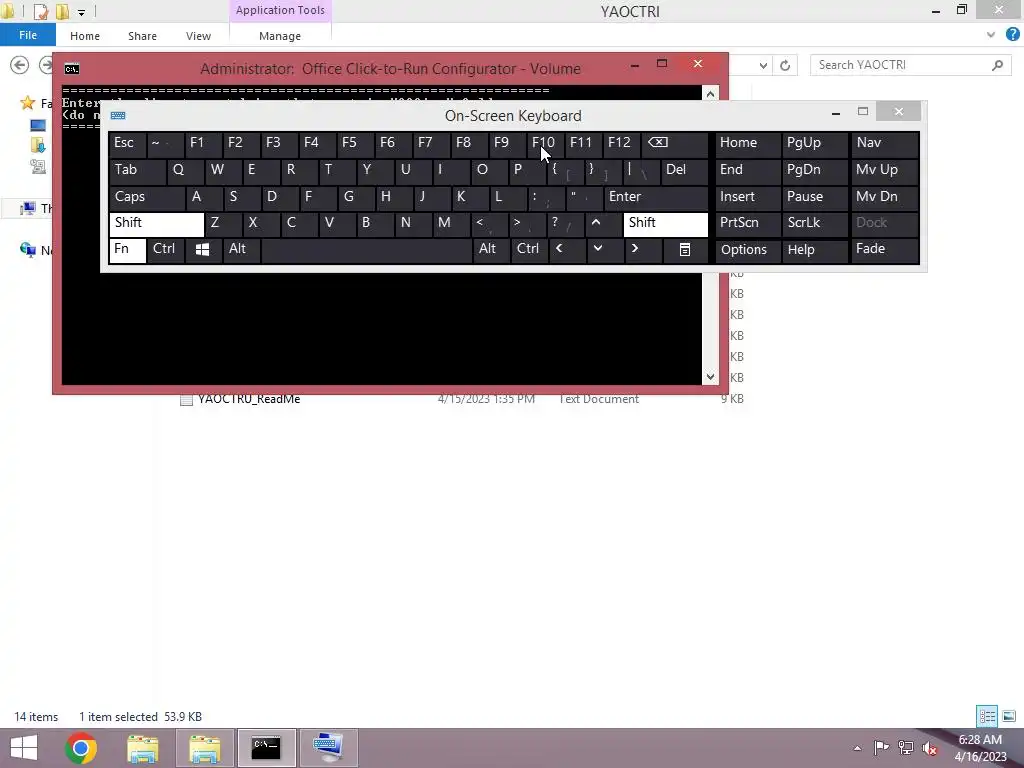Click the taskbar clock showing 6:28 AM
The width and height of the screenshot is (1024, 768).
pos(980,740)
